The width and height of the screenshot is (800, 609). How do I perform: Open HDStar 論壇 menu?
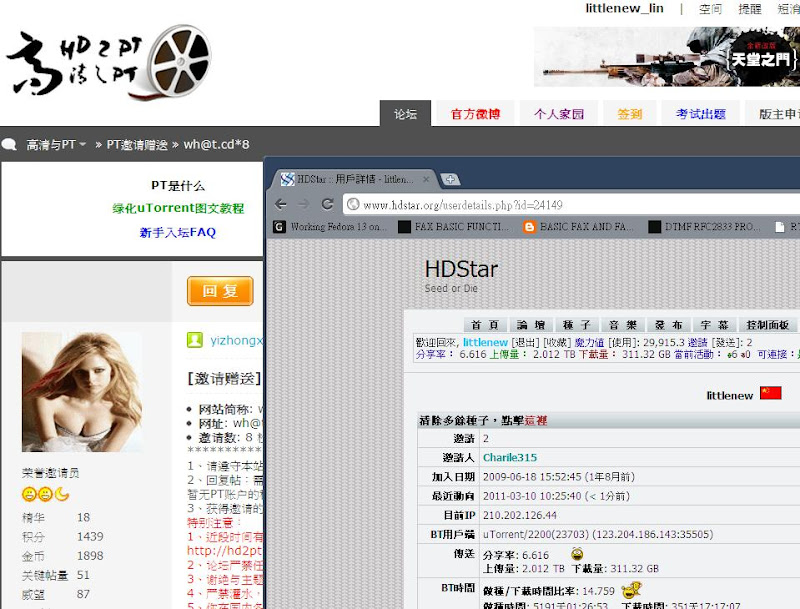coord(531,325)
